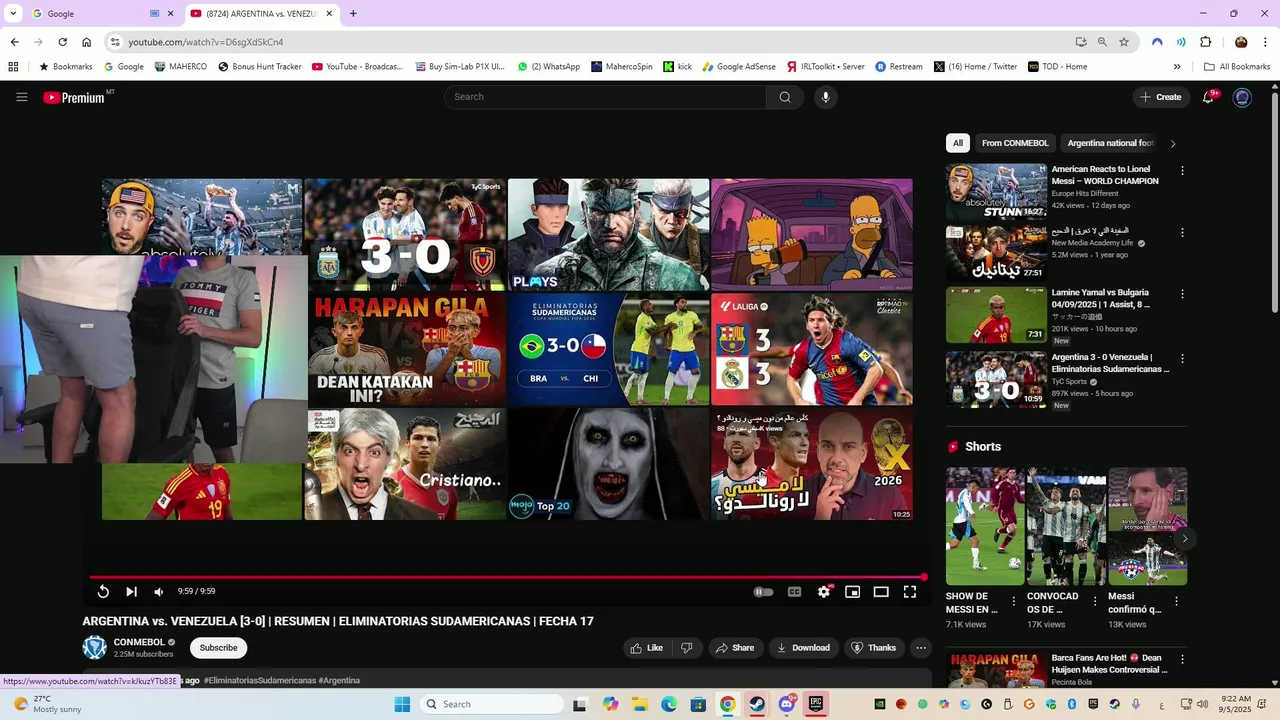
Task: Open Google AdSense bookmark
Action: [739, 67]
